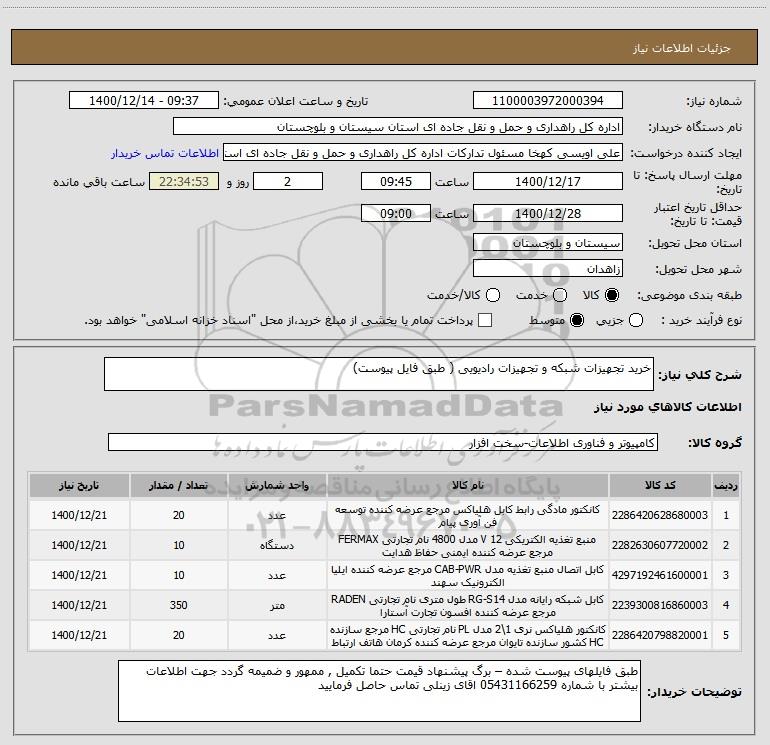Click the need date in row 5

pyautogui.click(x=79, y=635)
